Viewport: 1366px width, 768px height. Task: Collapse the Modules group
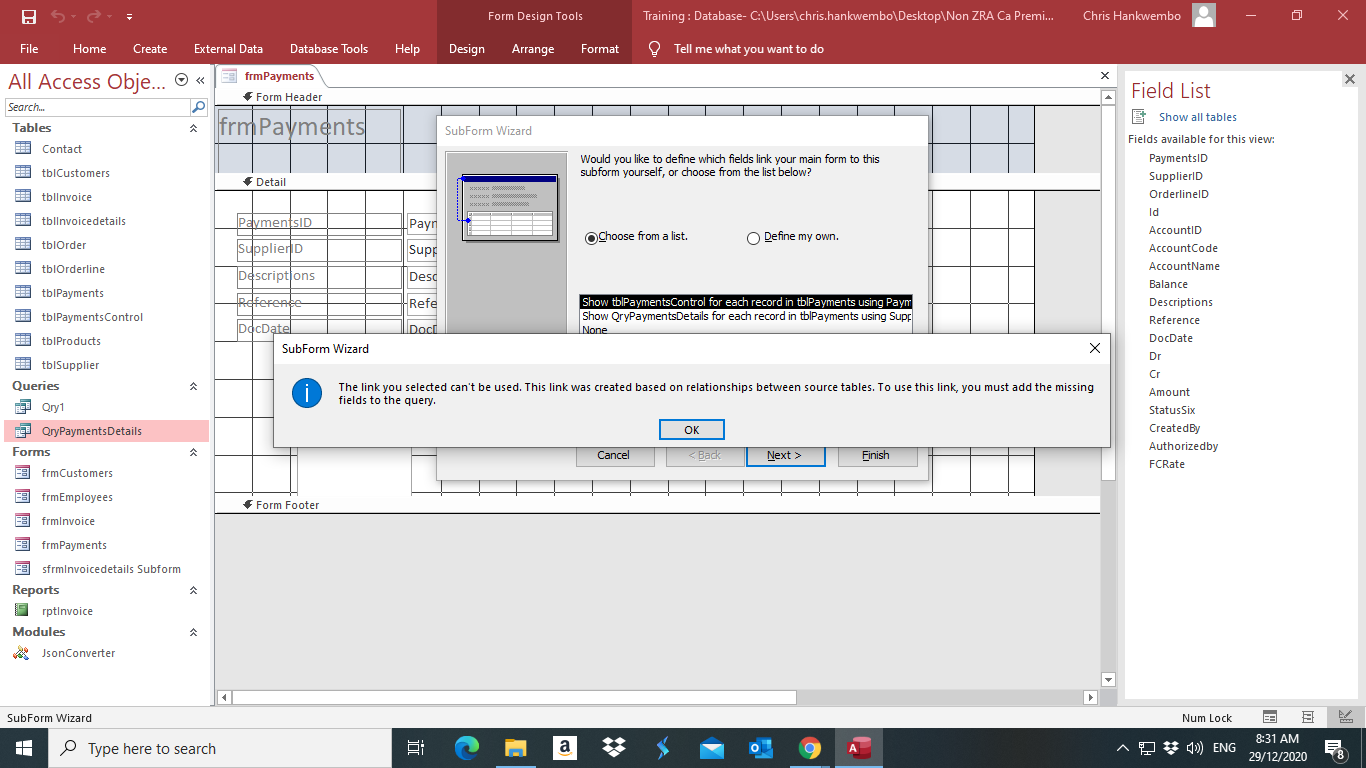point(193,632)
